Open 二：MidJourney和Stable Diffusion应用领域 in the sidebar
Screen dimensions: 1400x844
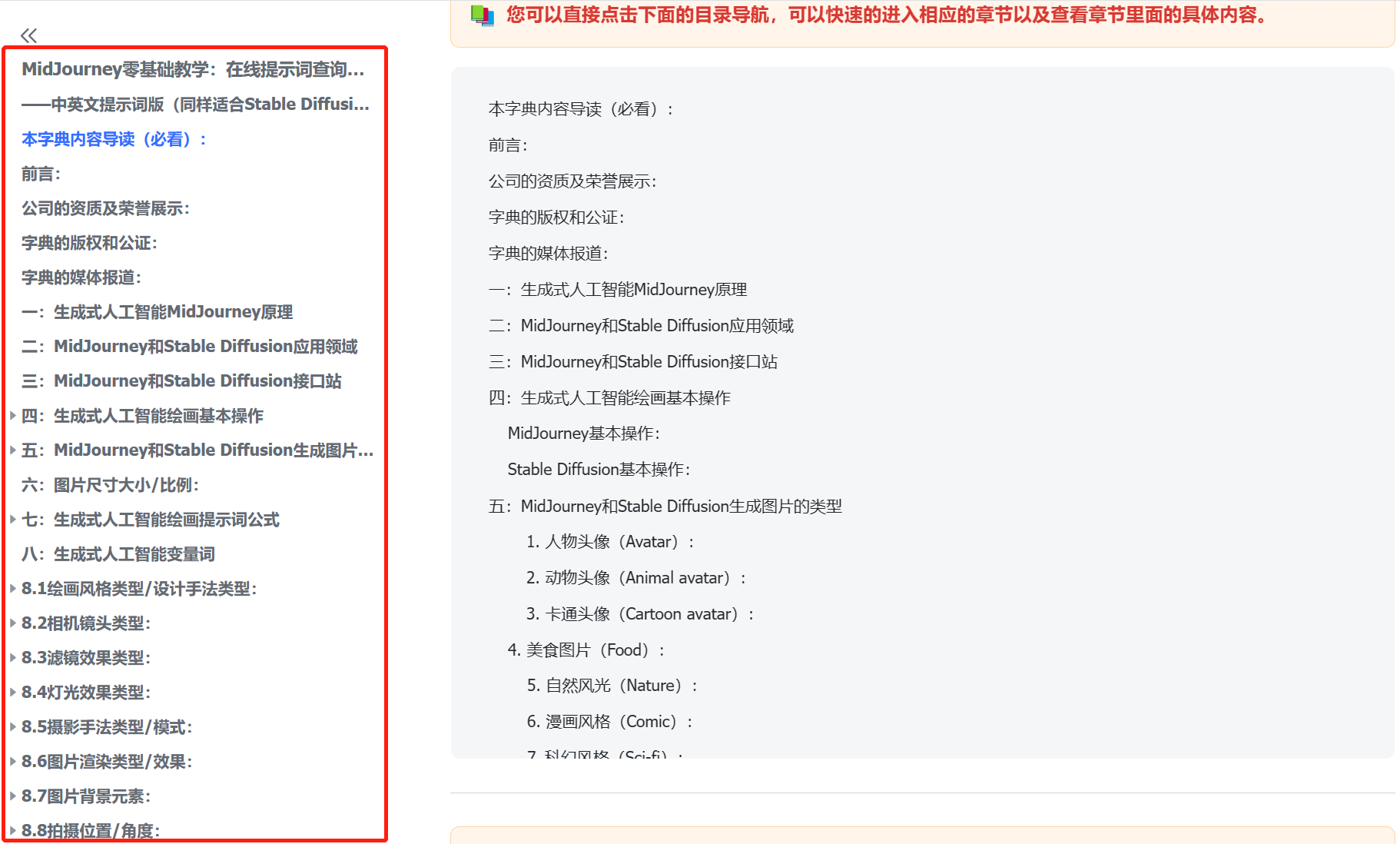[x=190, y=347]
